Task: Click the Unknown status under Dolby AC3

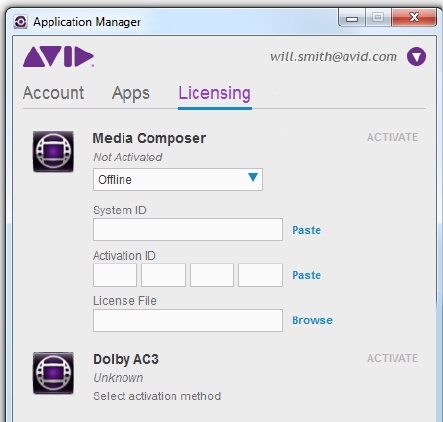Action: 118,378
